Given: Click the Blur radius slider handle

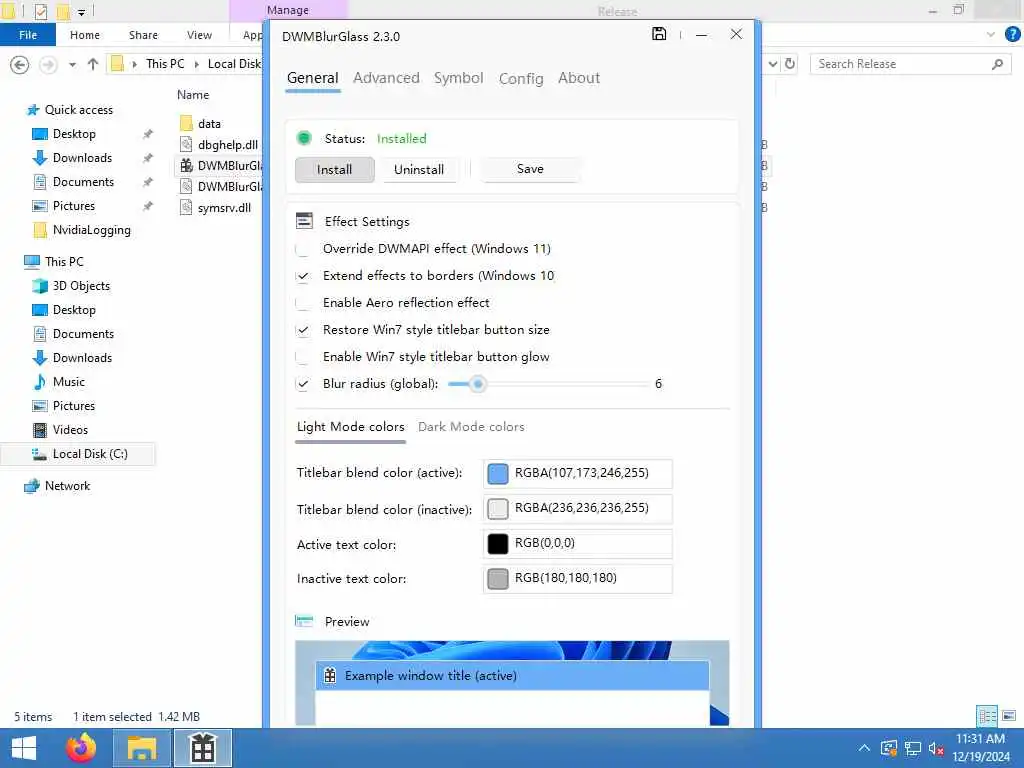Looking at the screenshot, I should coord(478,384).
